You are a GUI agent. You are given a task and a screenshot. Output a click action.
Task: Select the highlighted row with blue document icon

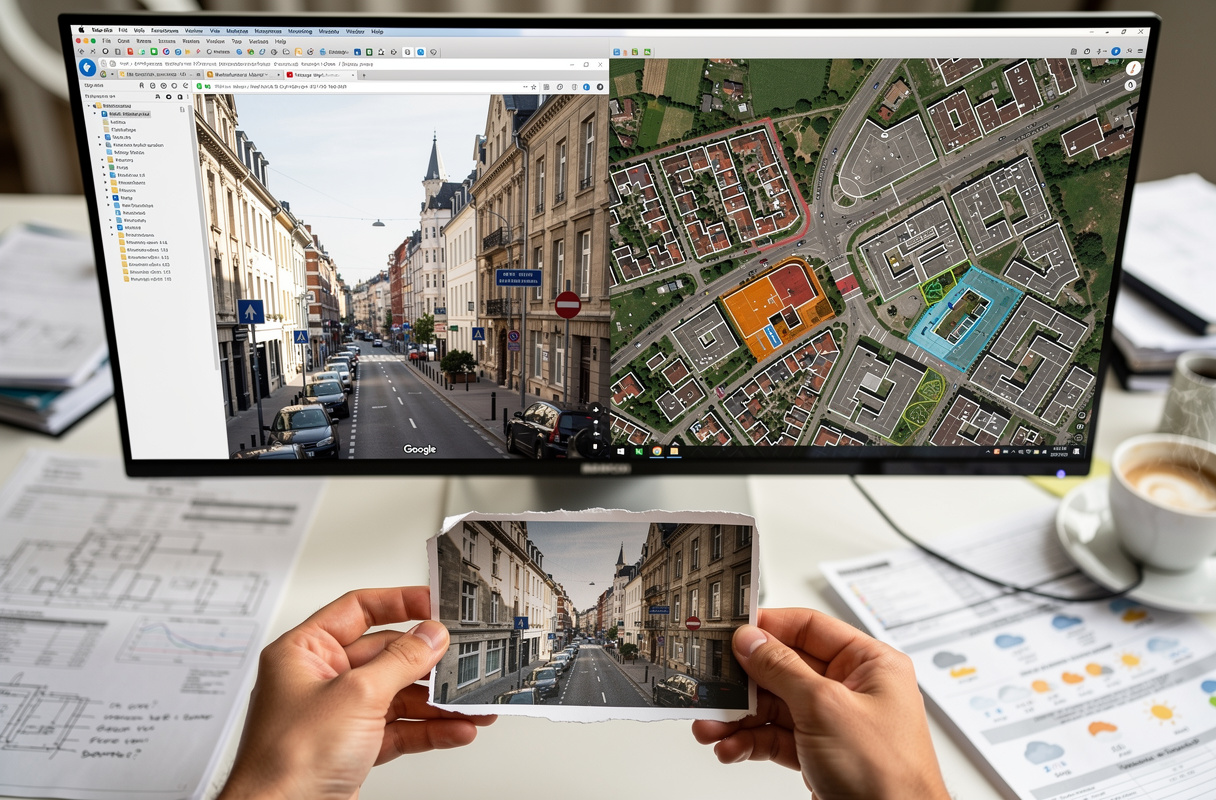tap(125, 114)
